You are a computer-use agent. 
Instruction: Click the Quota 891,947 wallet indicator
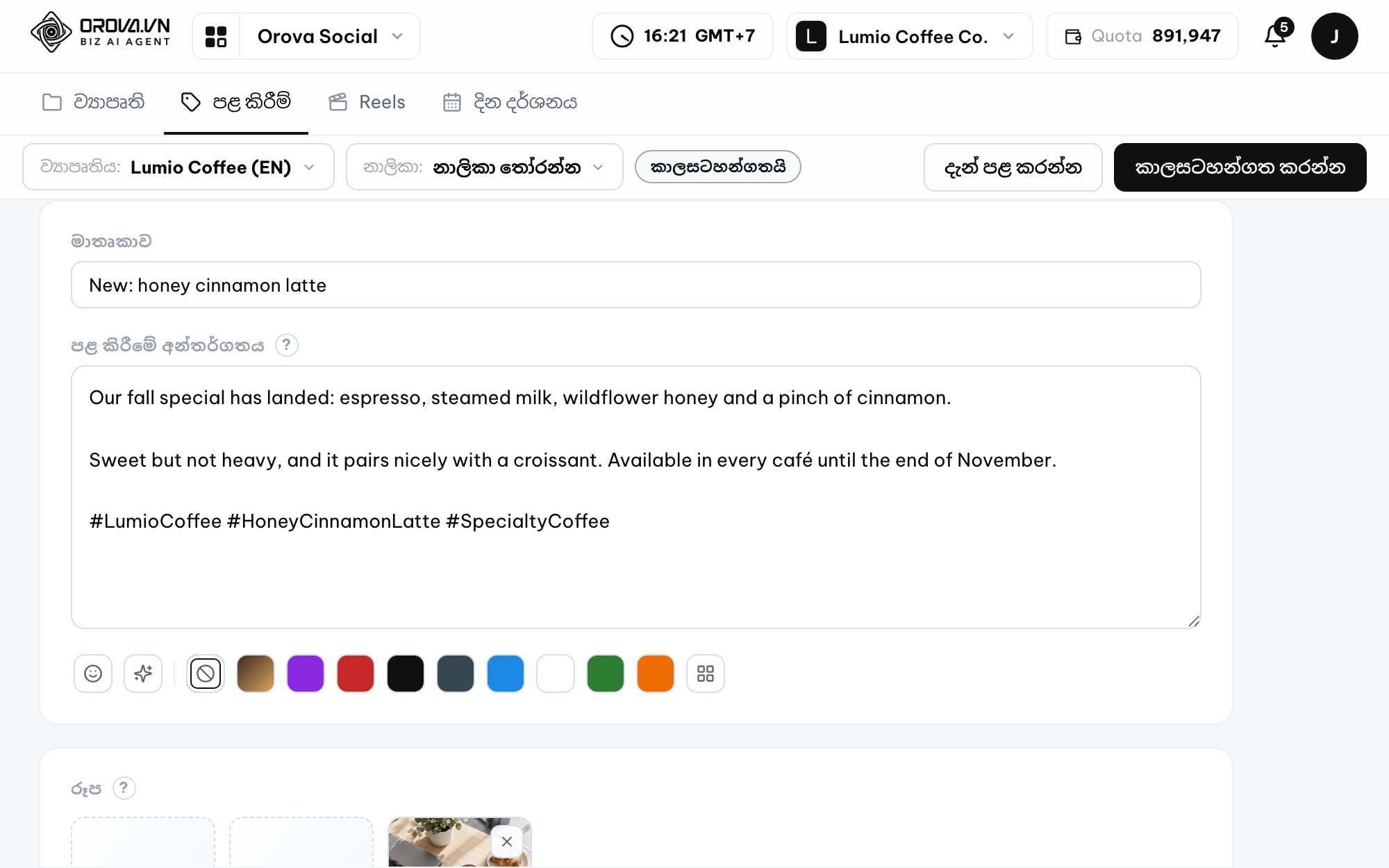coord(1142,36)
